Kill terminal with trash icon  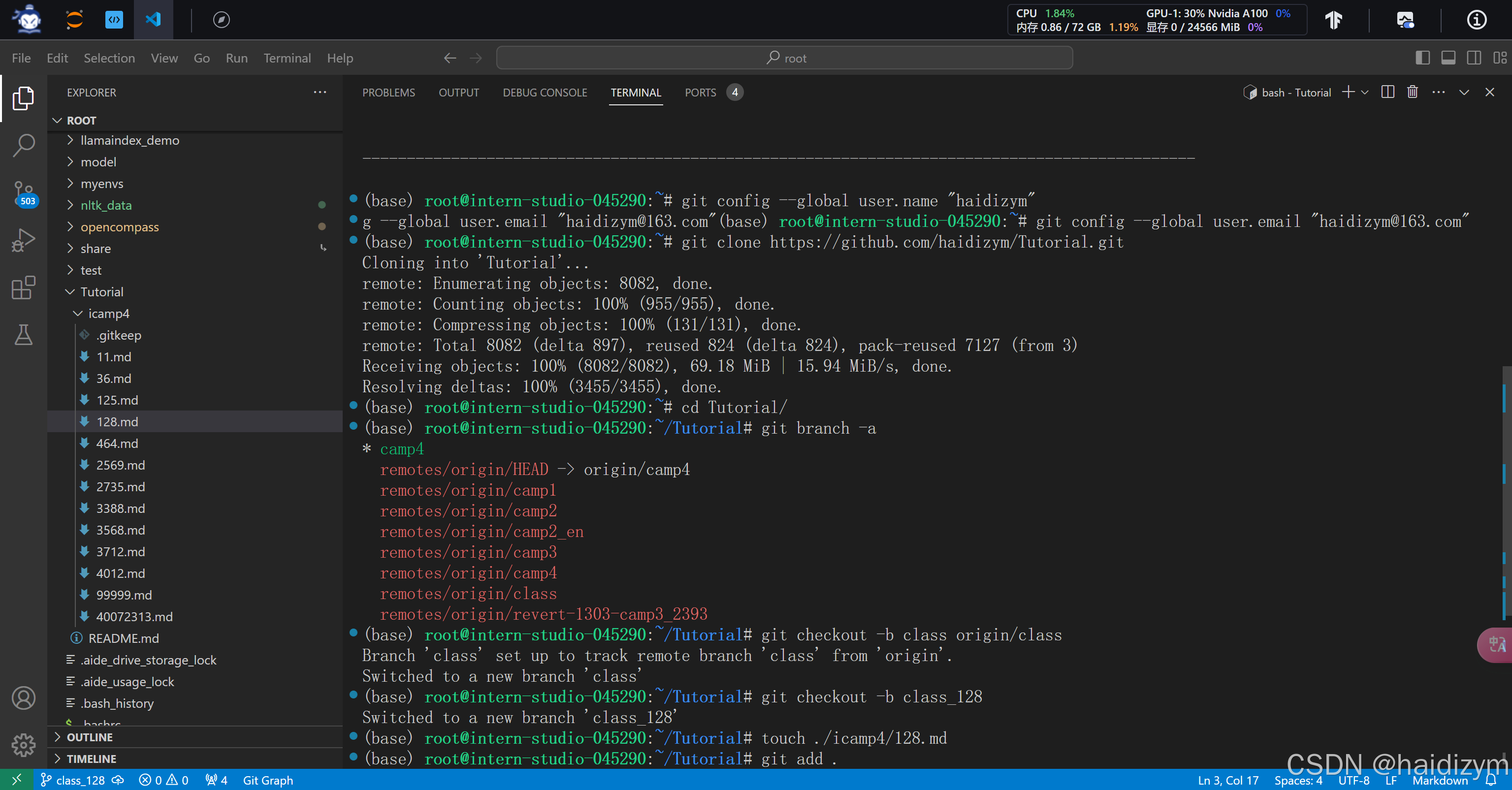[x=1412, y=92]
